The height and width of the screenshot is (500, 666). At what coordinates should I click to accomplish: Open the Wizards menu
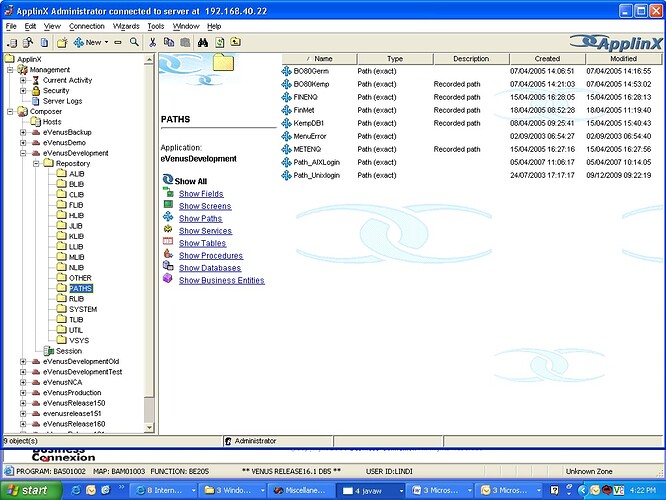[126, 26]
